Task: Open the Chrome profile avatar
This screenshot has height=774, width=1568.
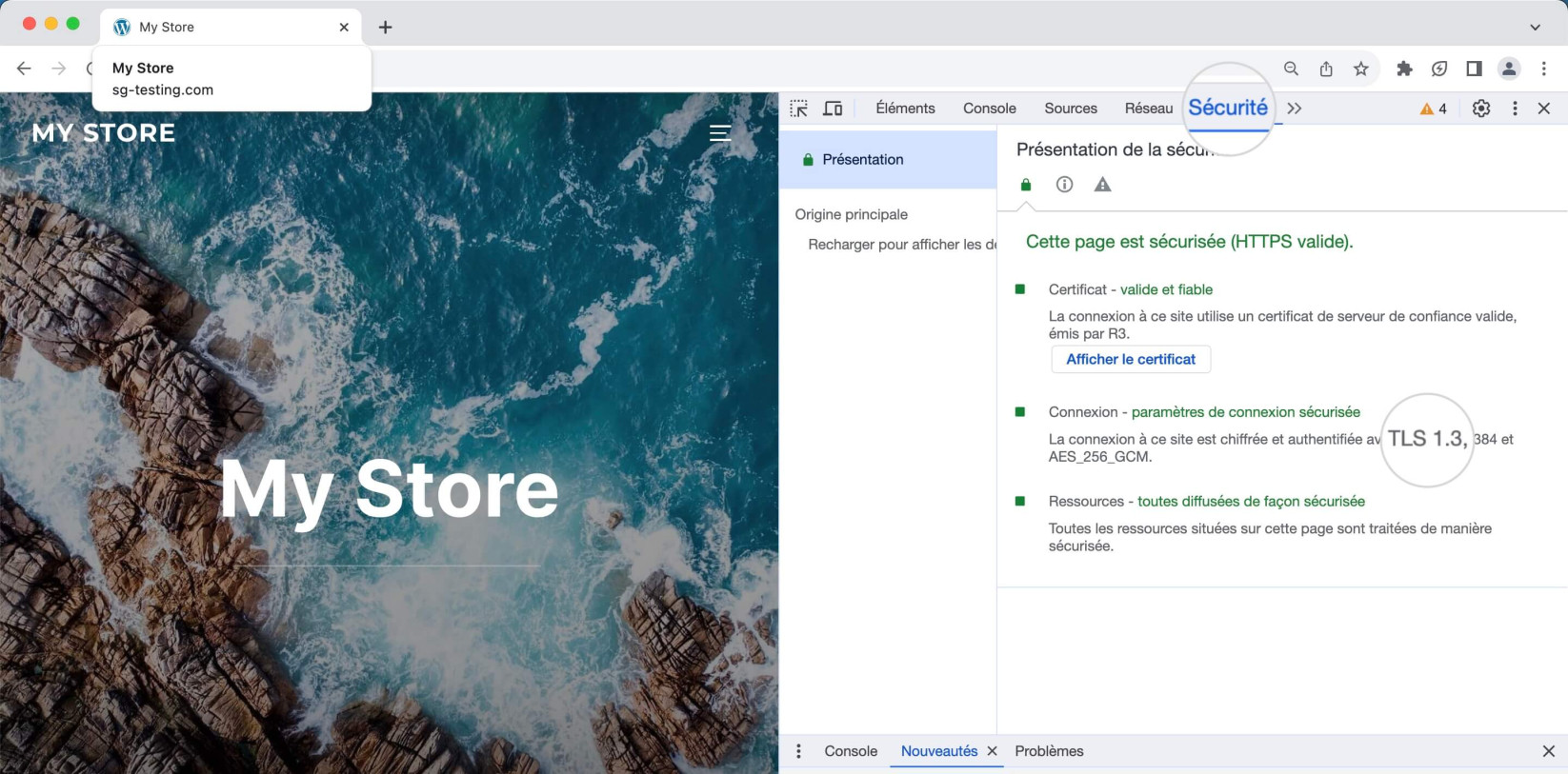Action: point(1509,69)
